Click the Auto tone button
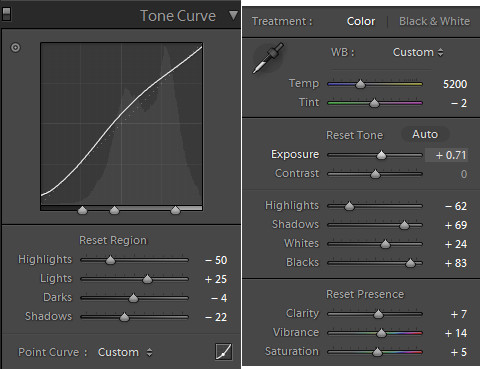The image size is (483, 369). point(425,134)
